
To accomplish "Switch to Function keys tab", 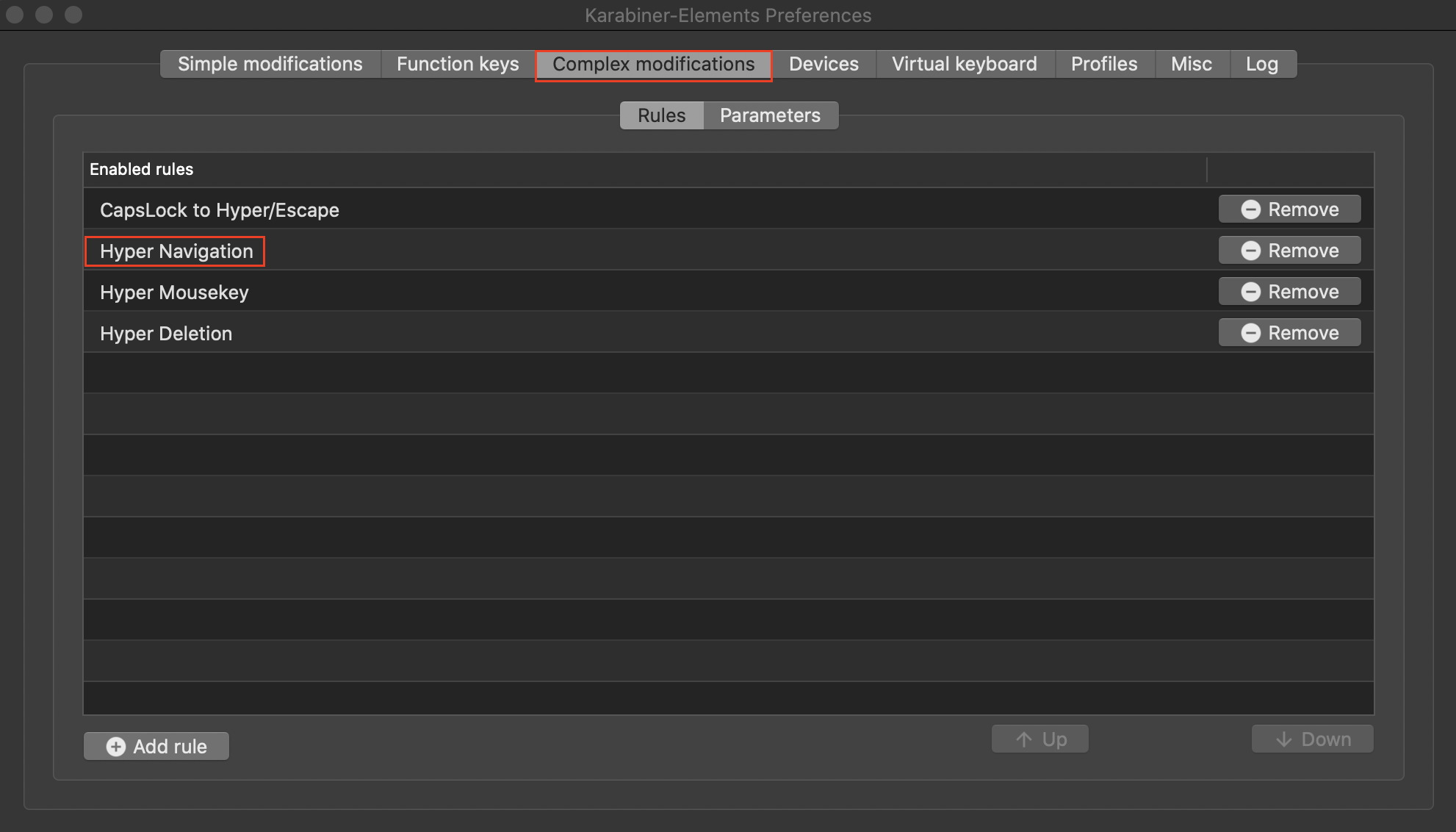I will [x=458, y=64].
